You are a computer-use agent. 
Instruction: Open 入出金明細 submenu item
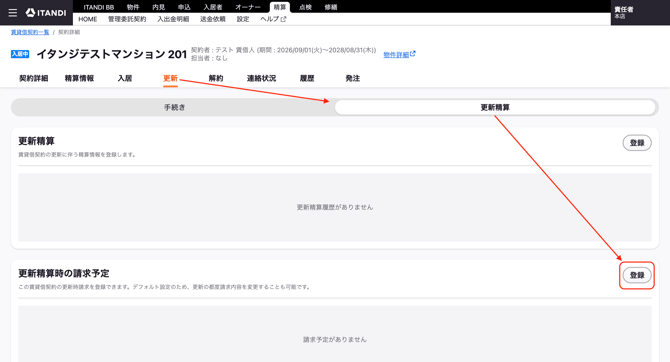173,19
